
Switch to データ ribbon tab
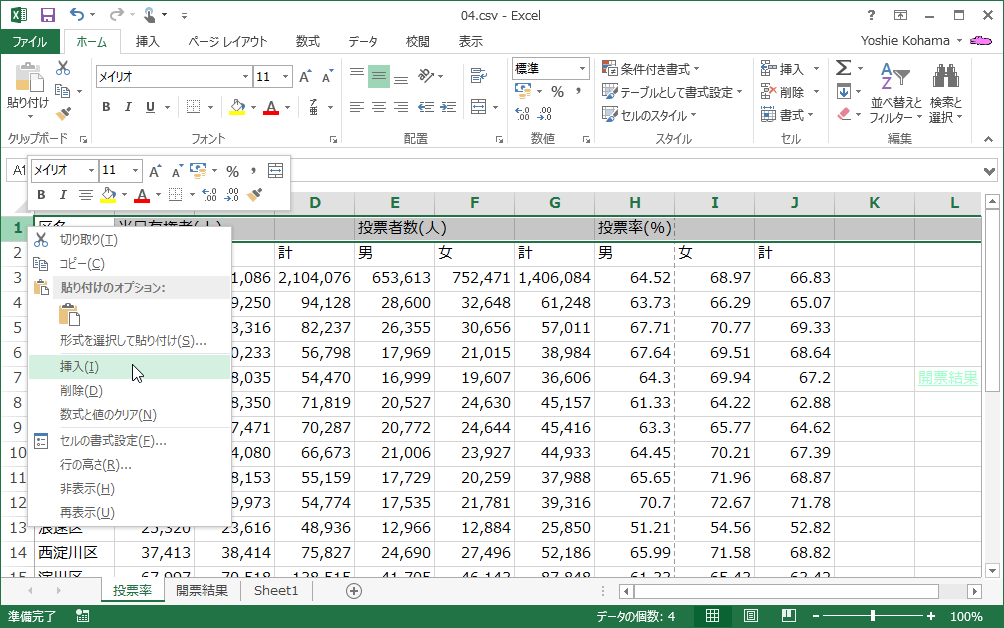coord(362,42)
